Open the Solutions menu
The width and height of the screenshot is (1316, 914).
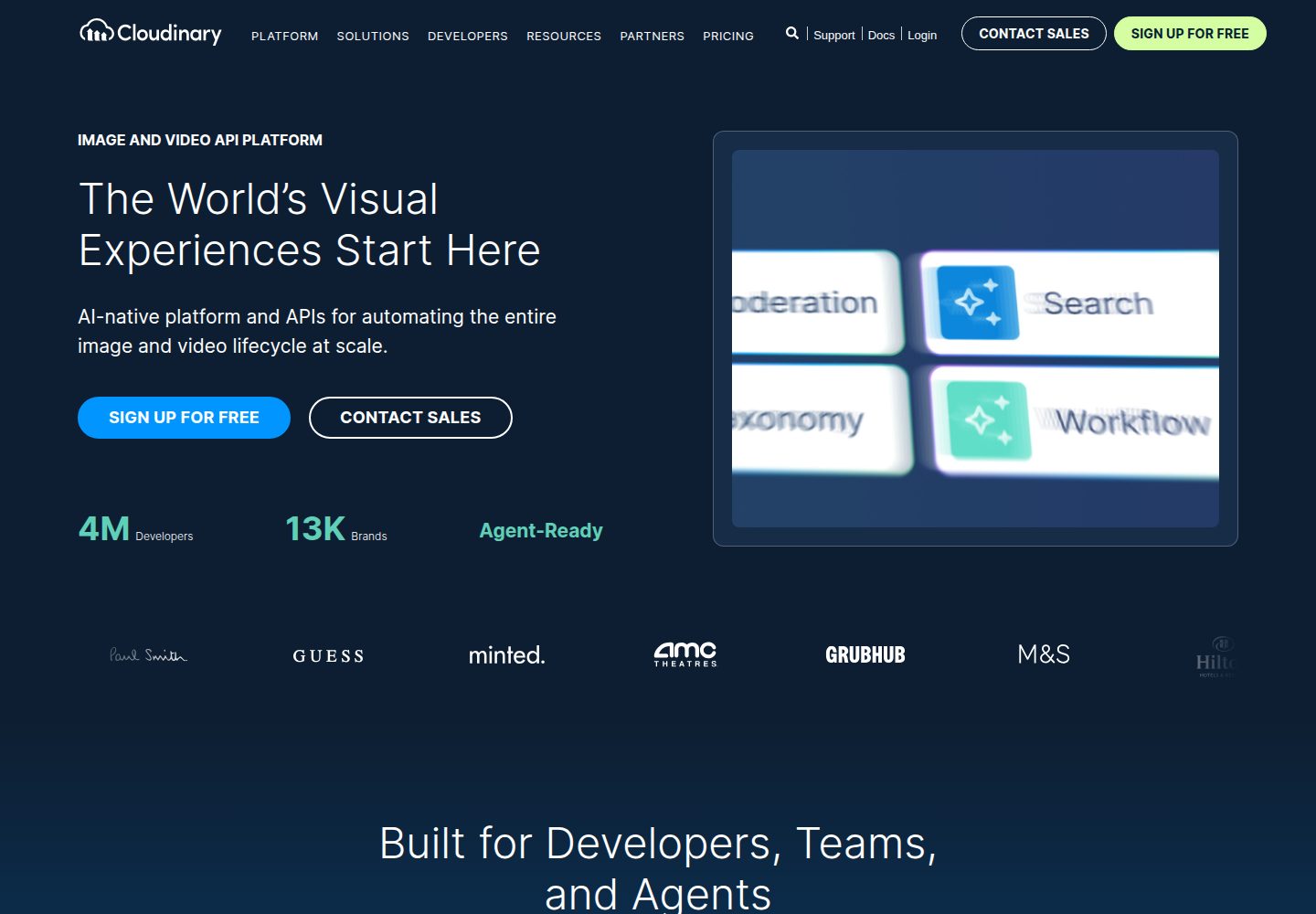(373, 36)
